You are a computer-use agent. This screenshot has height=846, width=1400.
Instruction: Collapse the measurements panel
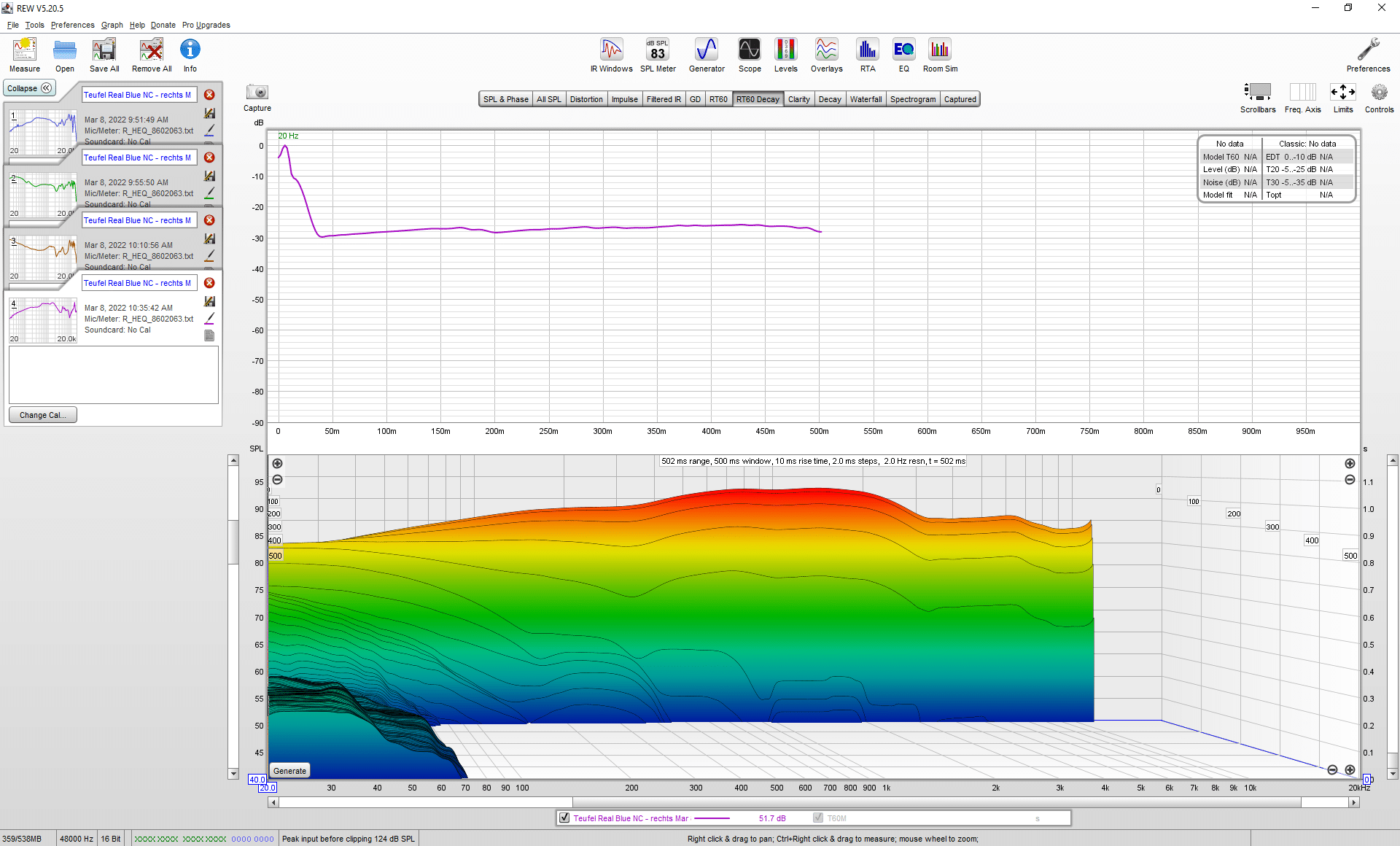click(x=29, y=88)
